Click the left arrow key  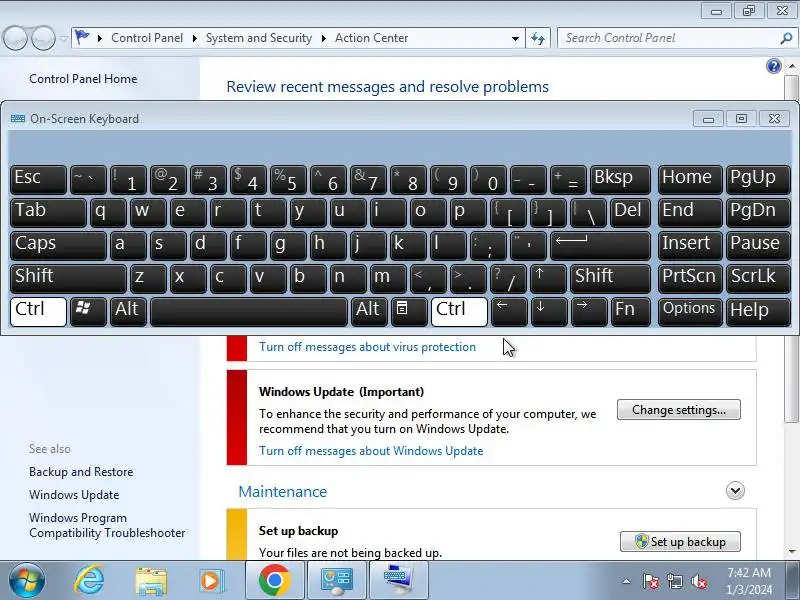pos(509,312)
